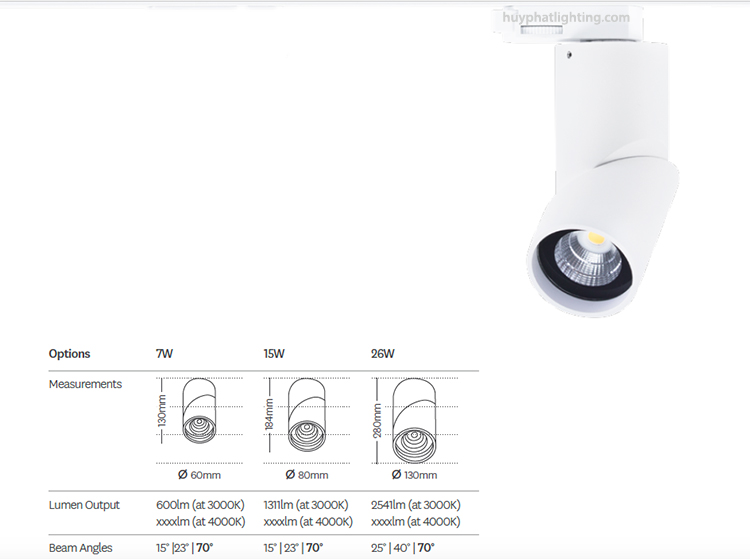Select the "15W" column heading
750x559 pixels.
(274, 354)
